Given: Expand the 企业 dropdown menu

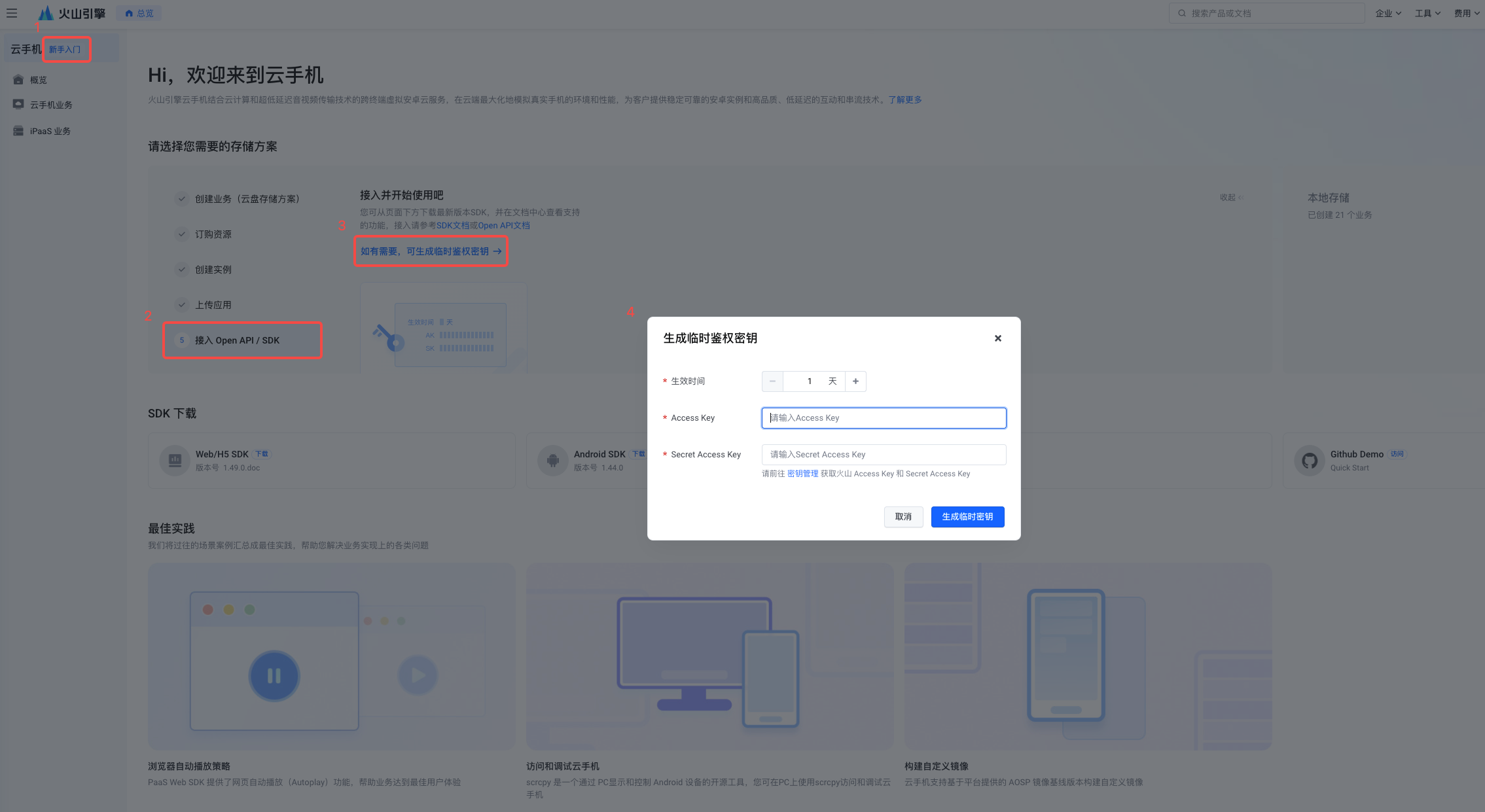Looking at the screenshot, I should click(x=1387, y=13).
